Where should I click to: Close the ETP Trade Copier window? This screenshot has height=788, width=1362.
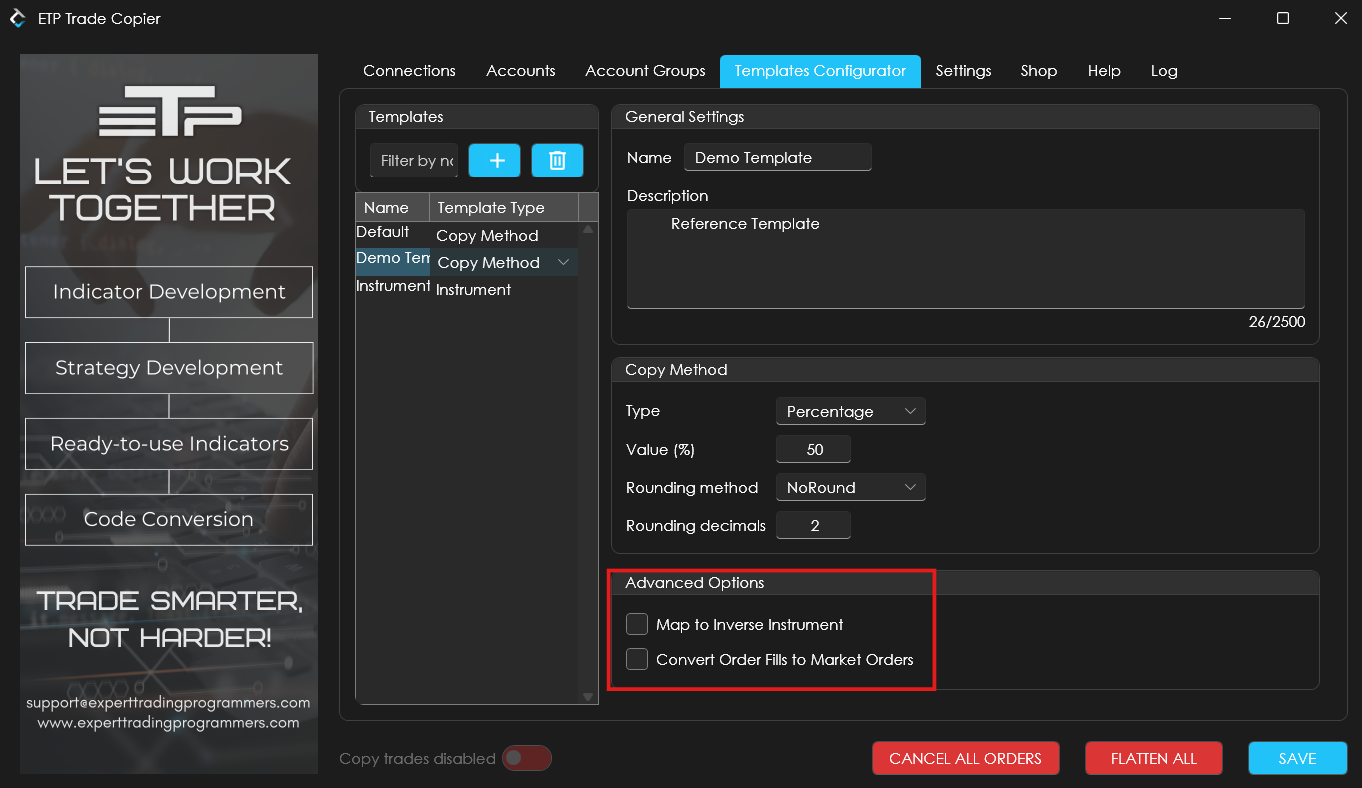tap(1340, 18)
